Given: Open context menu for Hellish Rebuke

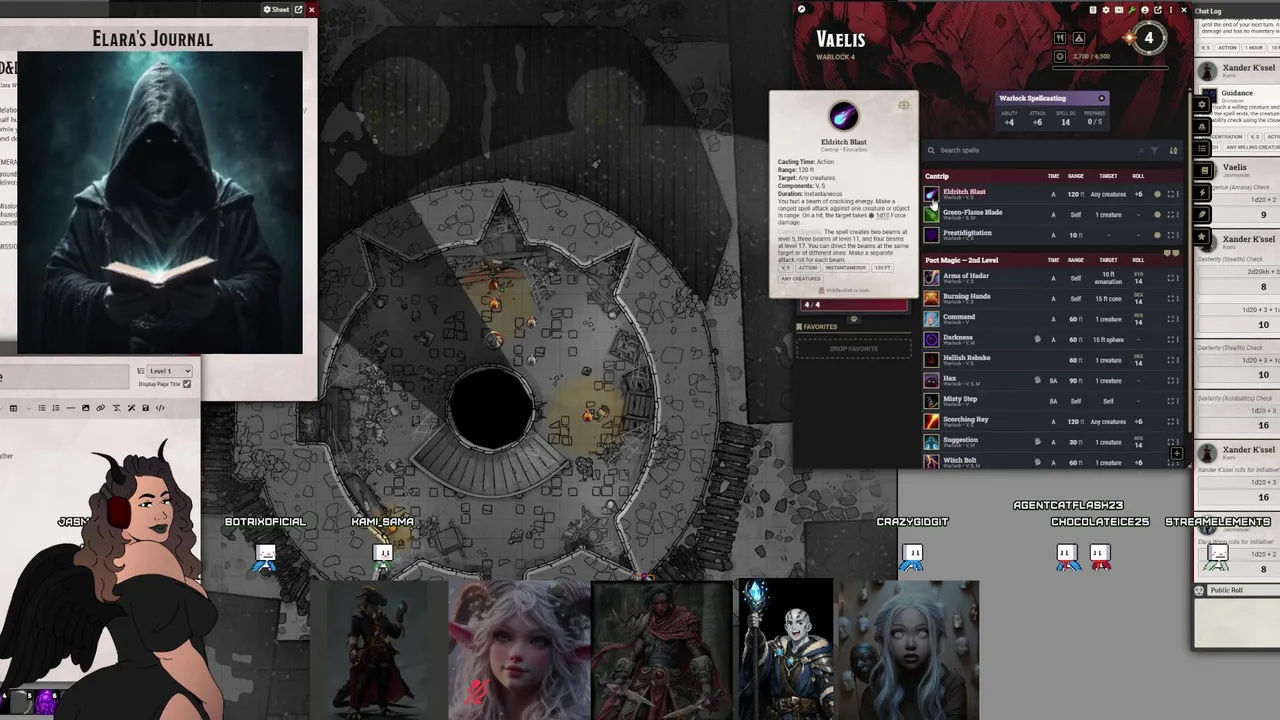Looking at the screenshot, I should tap(1177, 360).
